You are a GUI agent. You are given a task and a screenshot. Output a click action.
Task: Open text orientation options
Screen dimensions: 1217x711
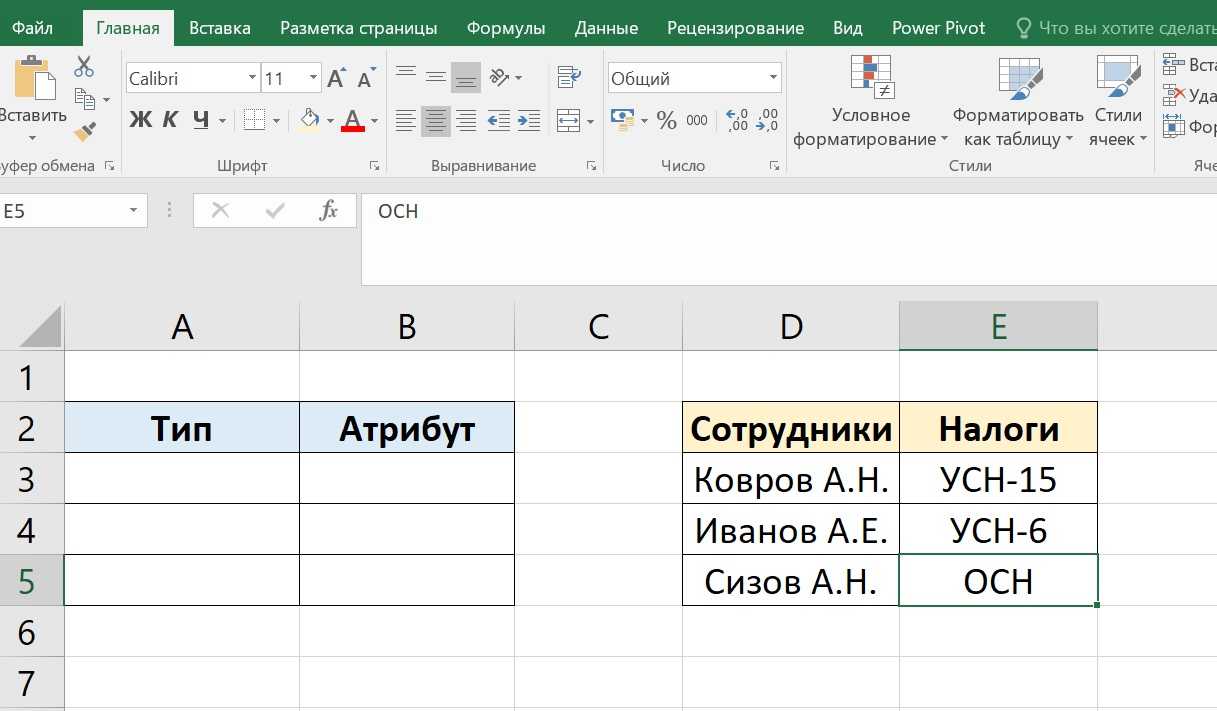[x=499, y=77]
